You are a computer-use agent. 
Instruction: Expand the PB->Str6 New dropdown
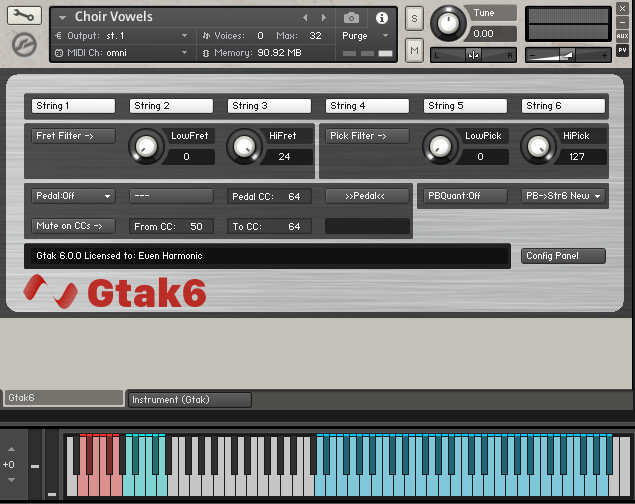(x=564, y=196)
